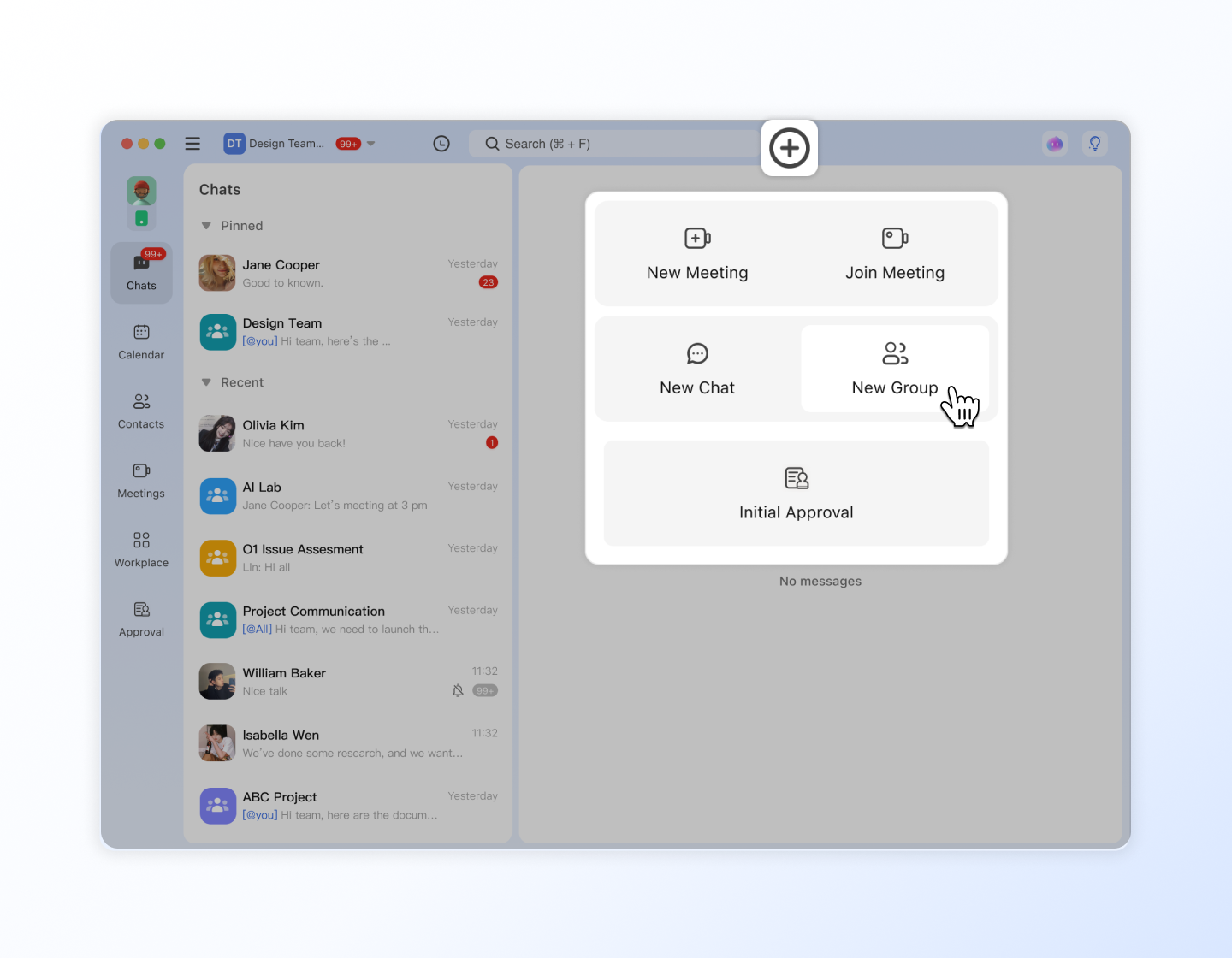The image size is (1232, 958).
Task: Open the chat with Olivia Kim
Action: click(347, 434)
